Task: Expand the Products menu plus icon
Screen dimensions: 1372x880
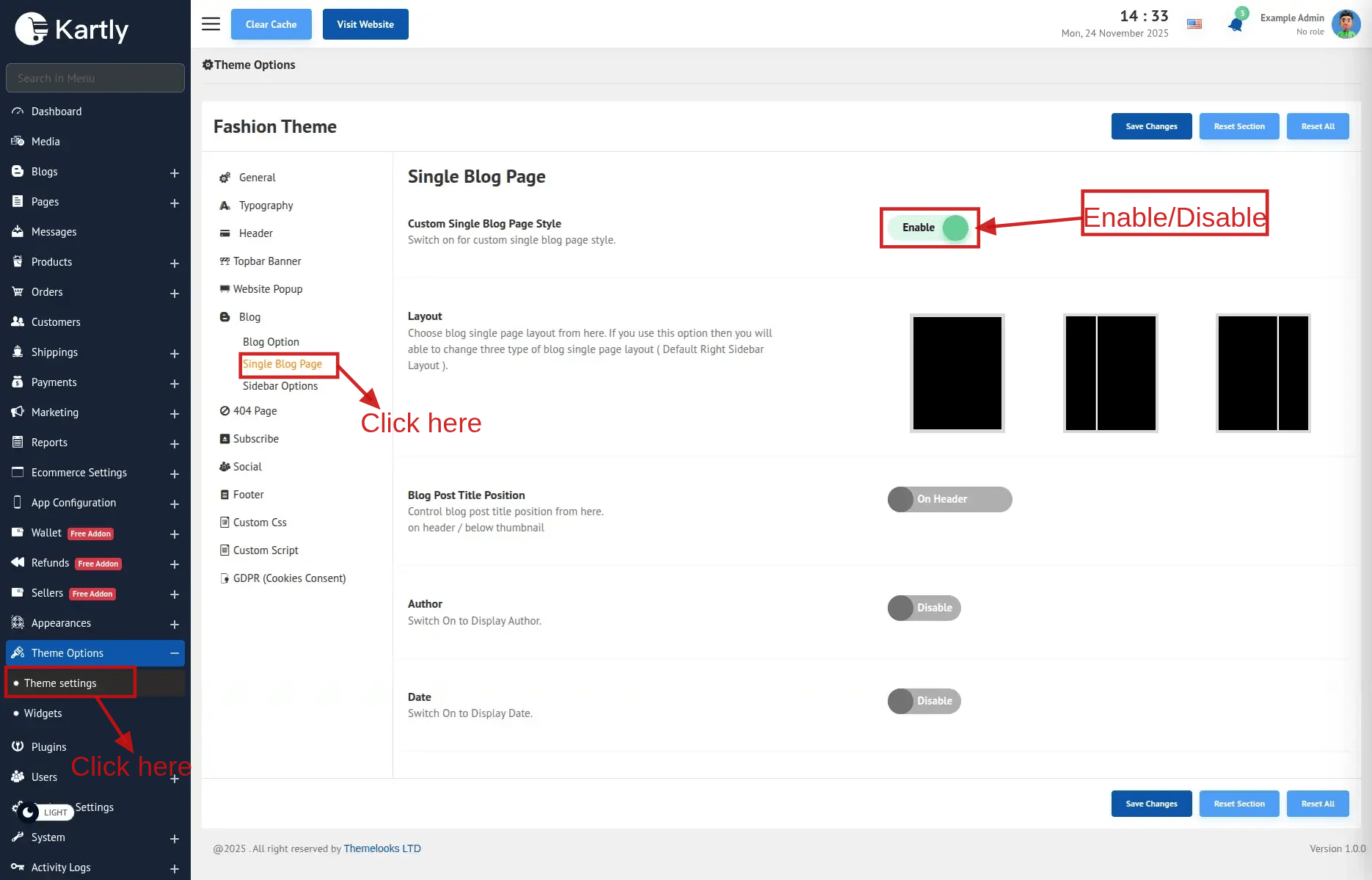Action: point(175,263)
